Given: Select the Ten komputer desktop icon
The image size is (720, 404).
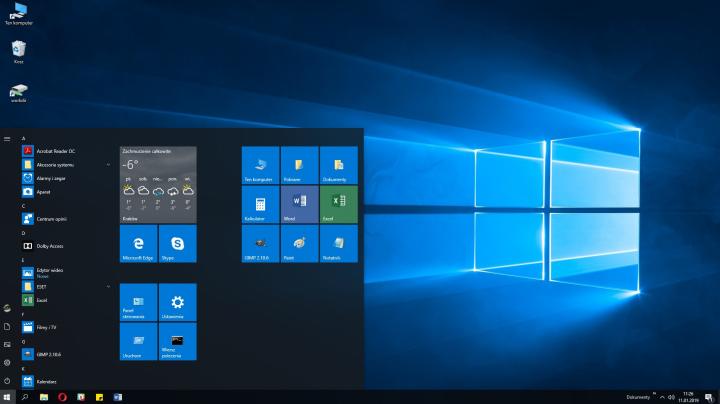Looking at the screenshot, I should click(x=19, y=14).
